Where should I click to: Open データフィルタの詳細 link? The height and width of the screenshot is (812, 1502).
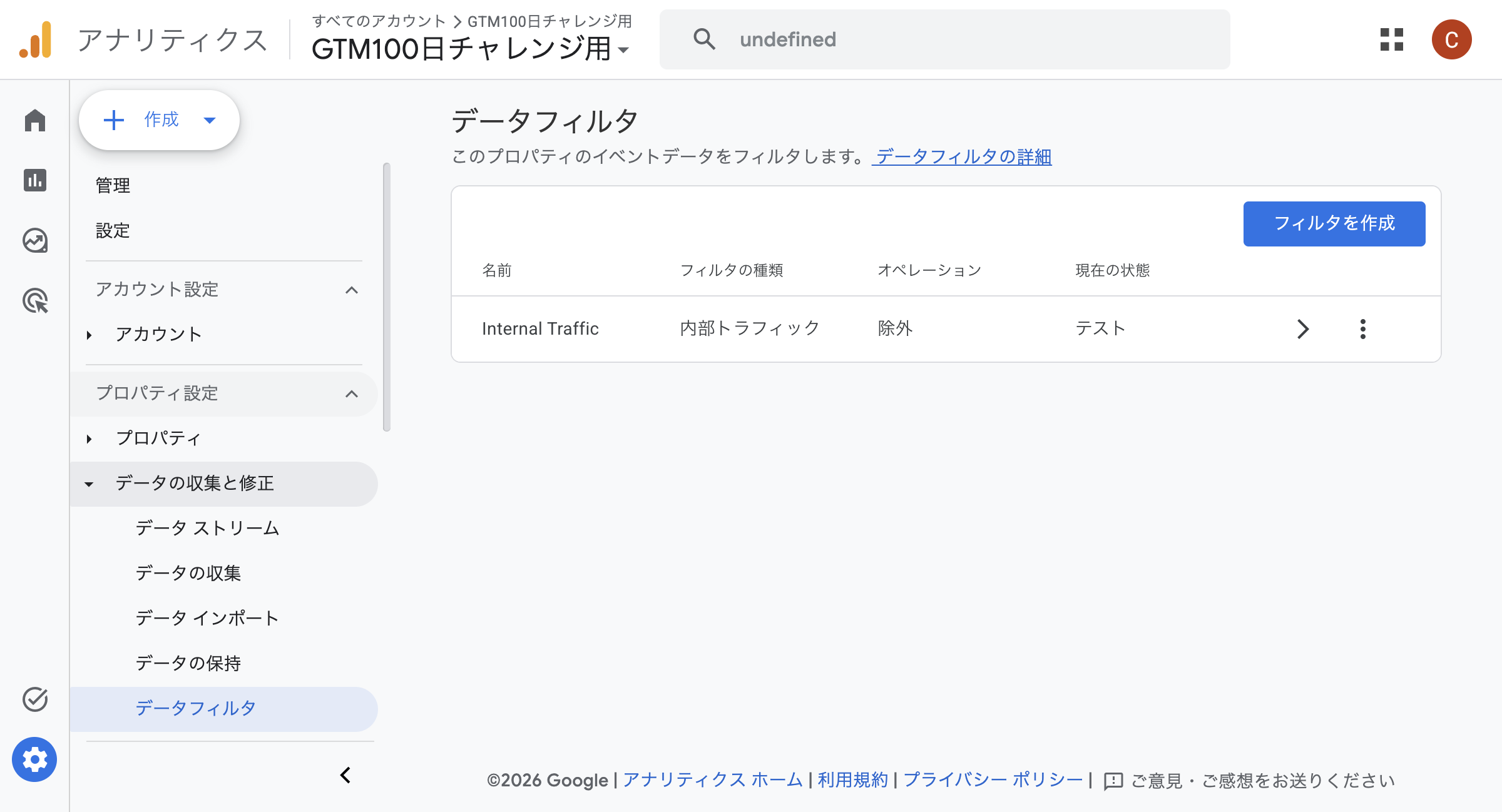click(x=963, y=156)
